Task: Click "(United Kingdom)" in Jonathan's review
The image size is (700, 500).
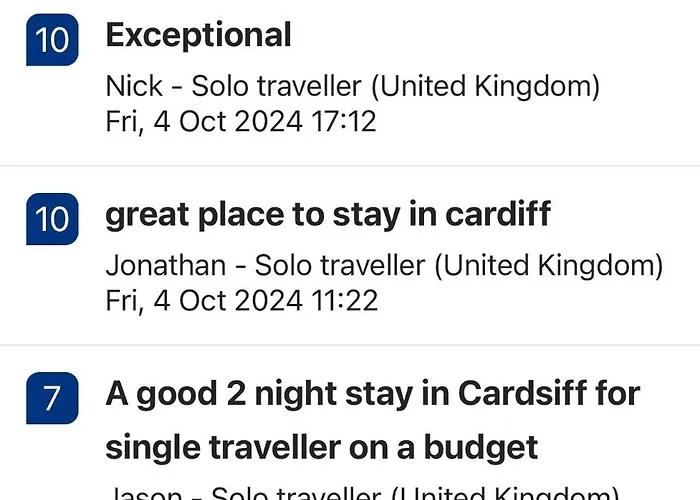Action: click(553, 266)
